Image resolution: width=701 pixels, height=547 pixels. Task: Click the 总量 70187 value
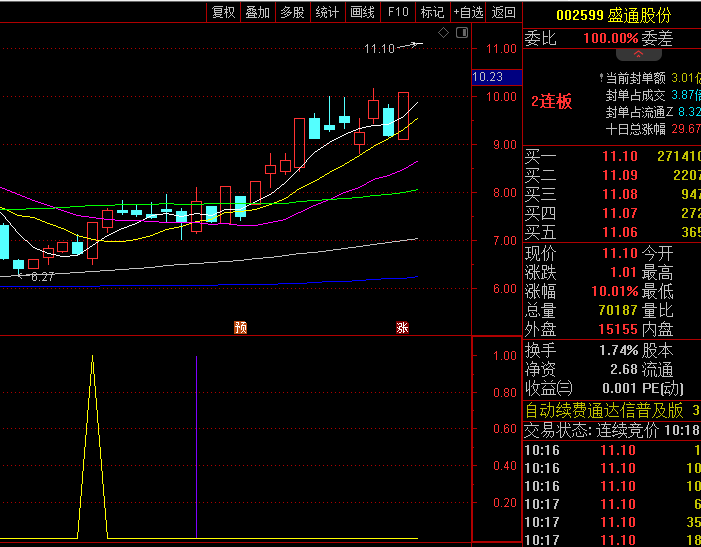pyautogui.click(x=618, y=310)
